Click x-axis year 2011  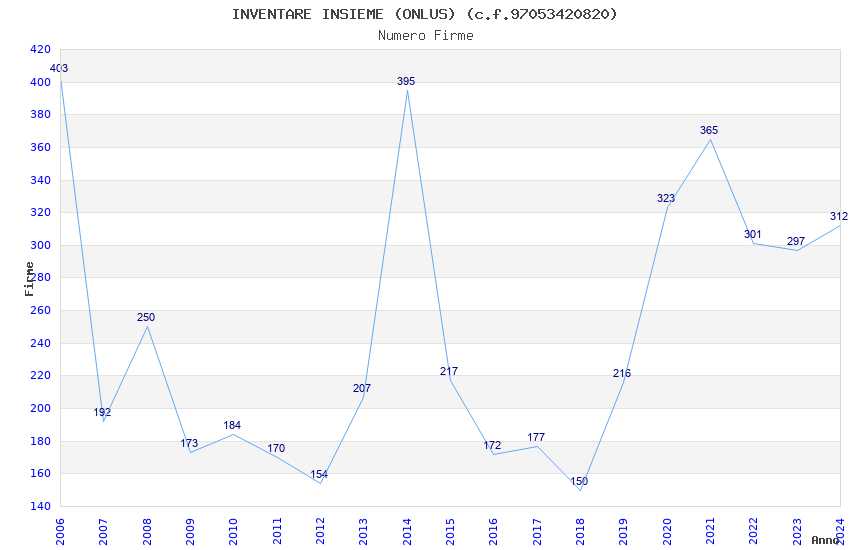point(276,531)
